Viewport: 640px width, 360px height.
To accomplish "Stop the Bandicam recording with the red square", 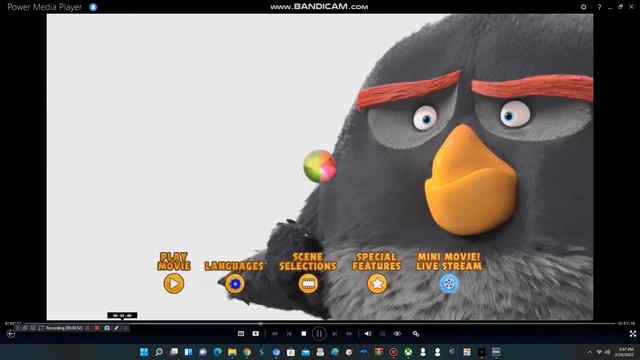I will pyautogui.click(x=97, y=328).
